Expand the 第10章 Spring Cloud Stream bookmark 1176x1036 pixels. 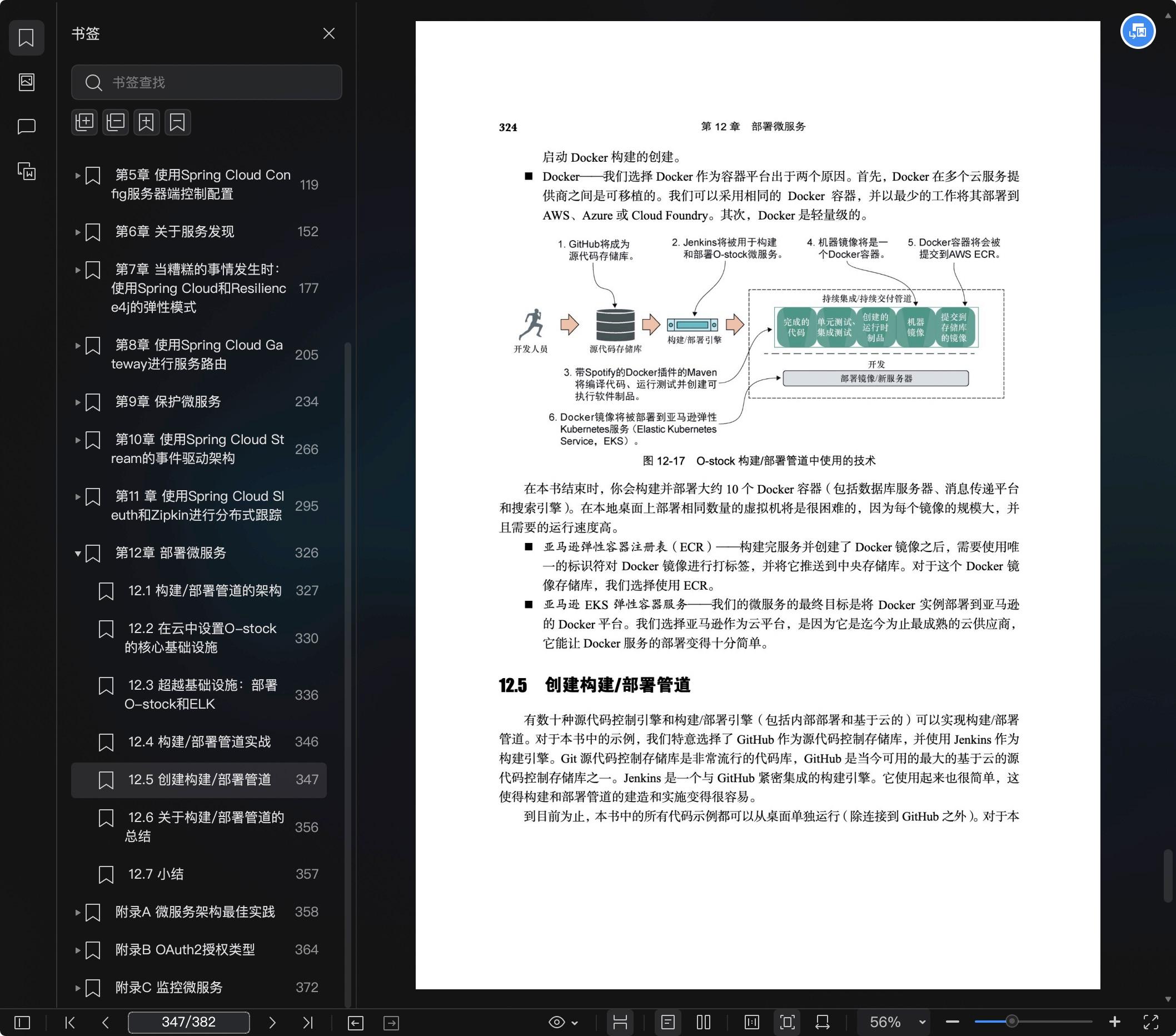click(77, 440)
